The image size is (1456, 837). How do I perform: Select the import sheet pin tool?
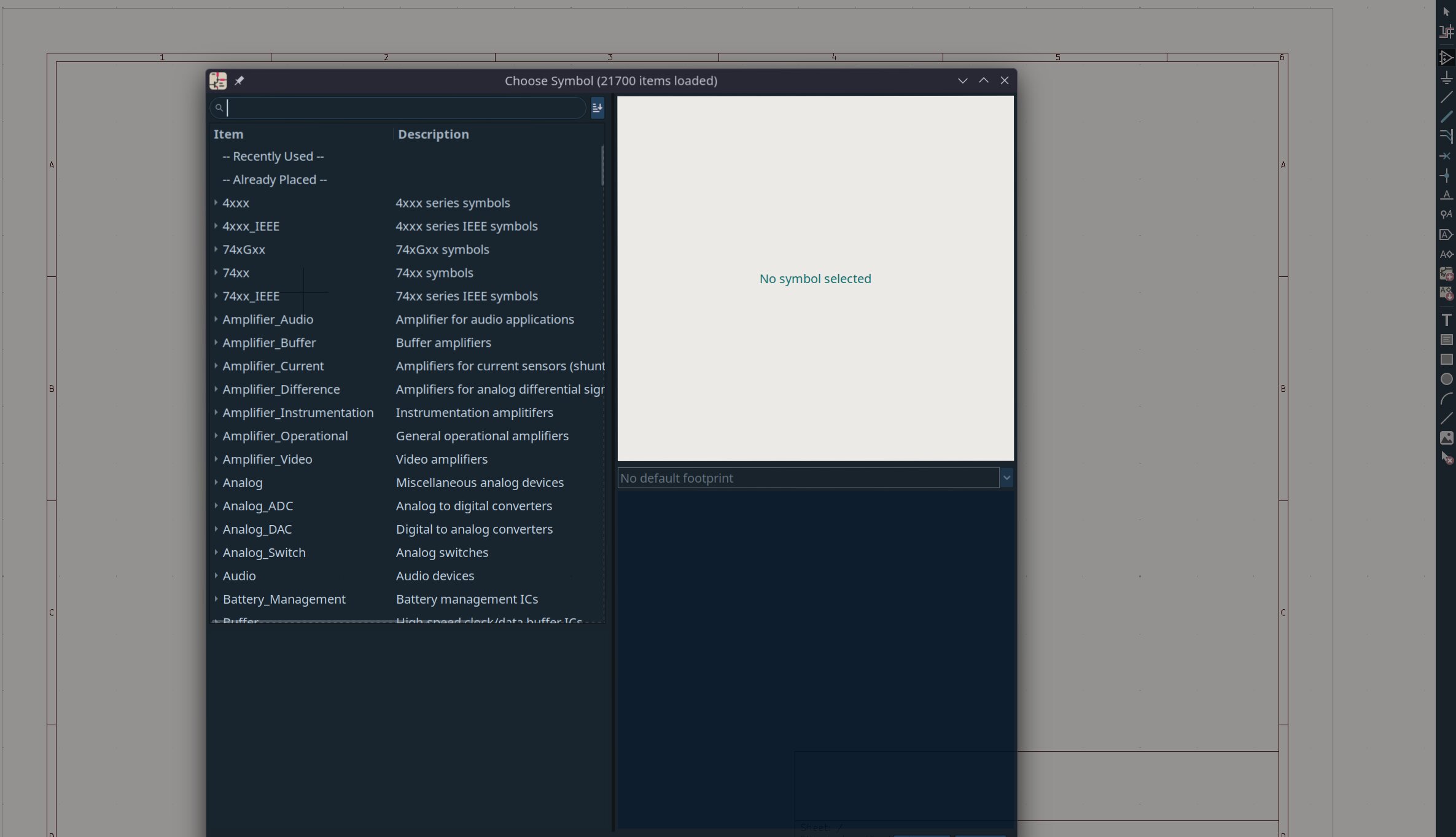point(1446,294)
